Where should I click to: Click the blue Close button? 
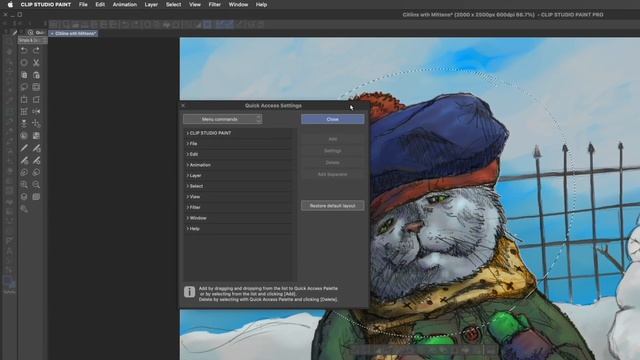pyautogui.click(x=333, y=119)
